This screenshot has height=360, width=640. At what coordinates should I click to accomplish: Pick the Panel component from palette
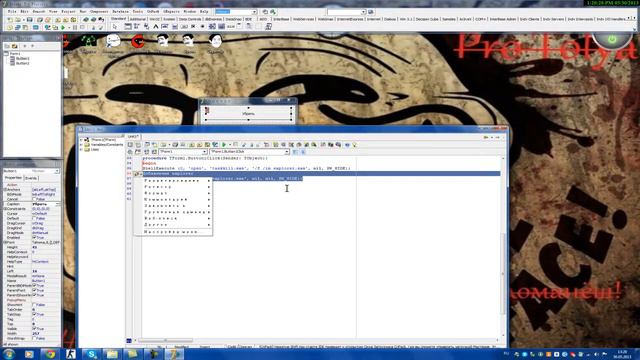pyautogui.click(x=258, y=27)
